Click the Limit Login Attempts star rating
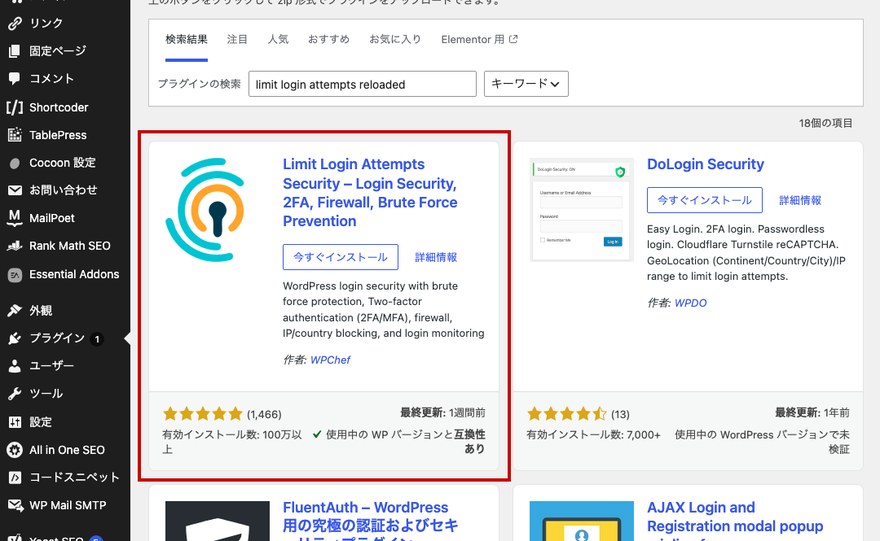 point(203,414)
